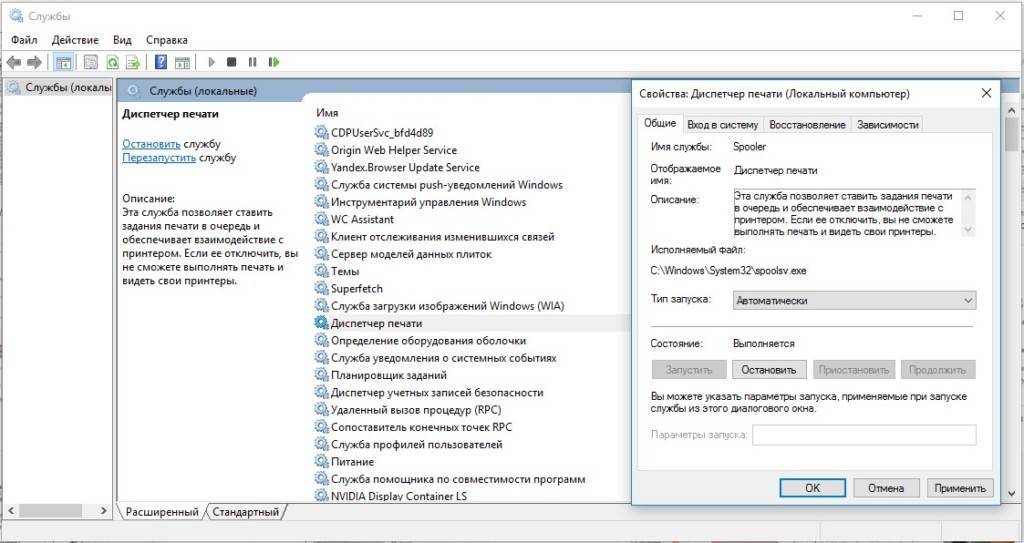The image size is (1024, 543).
Task: Switch to the Вход в систему tab
Action: (723, 125)
